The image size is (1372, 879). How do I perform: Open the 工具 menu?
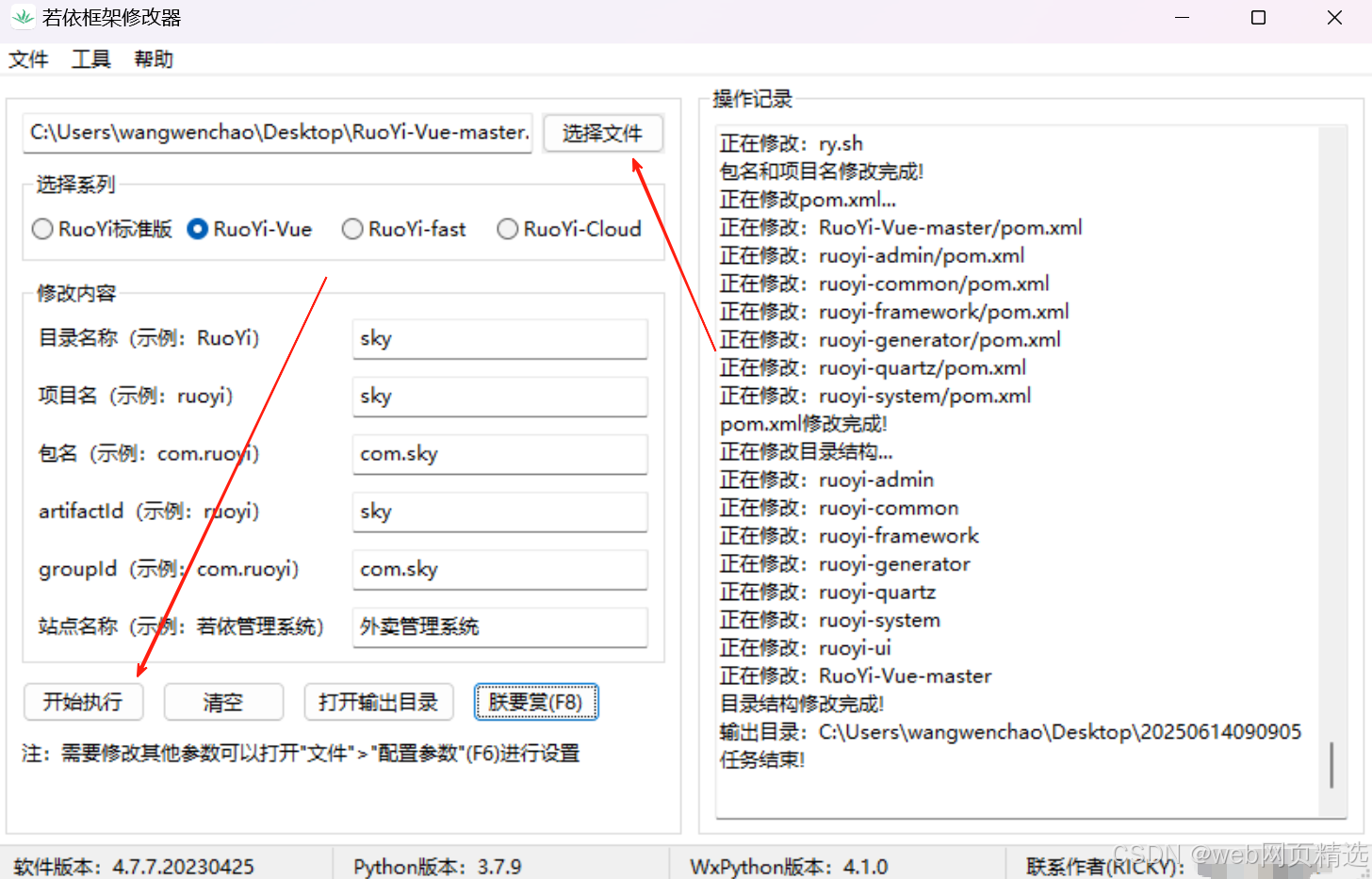[x=91, y=59]
